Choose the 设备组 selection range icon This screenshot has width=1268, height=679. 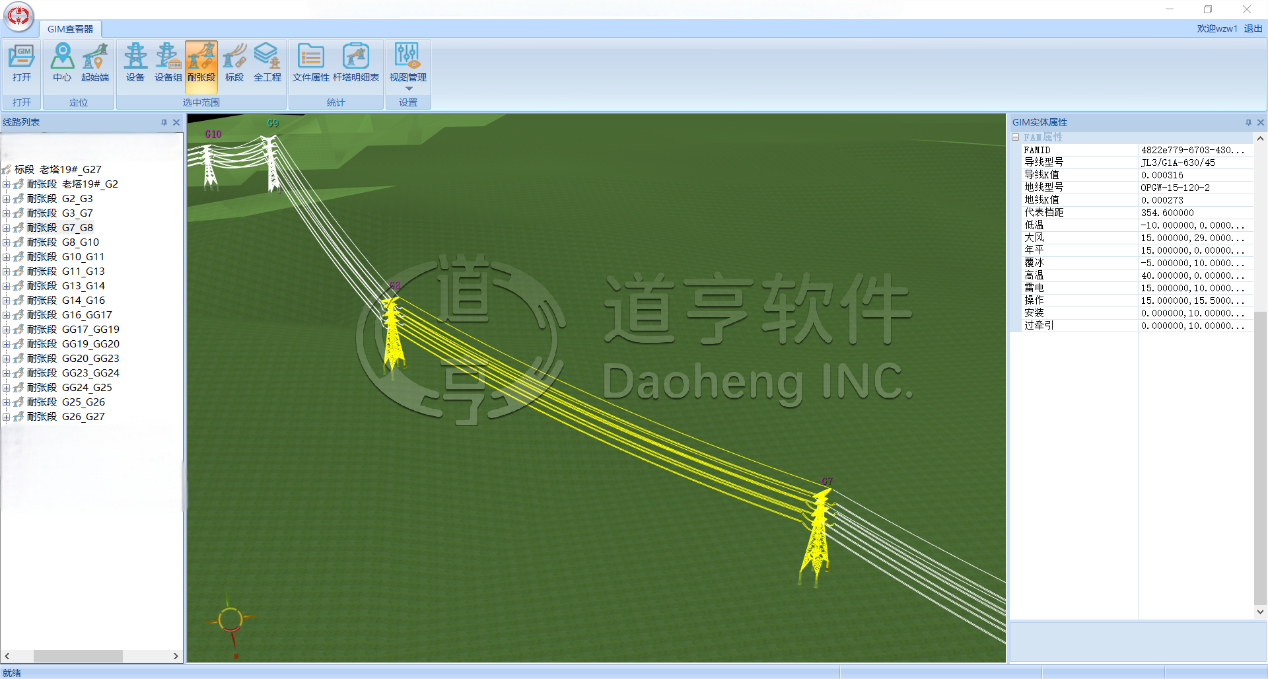click(168, 63)
